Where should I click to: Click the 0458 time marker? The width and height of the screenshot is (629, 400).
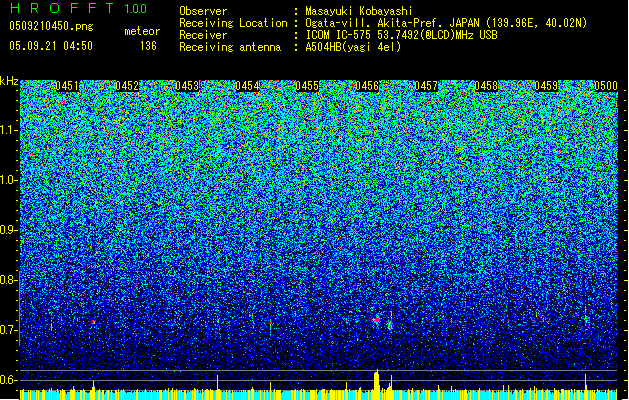pos(486,86)
